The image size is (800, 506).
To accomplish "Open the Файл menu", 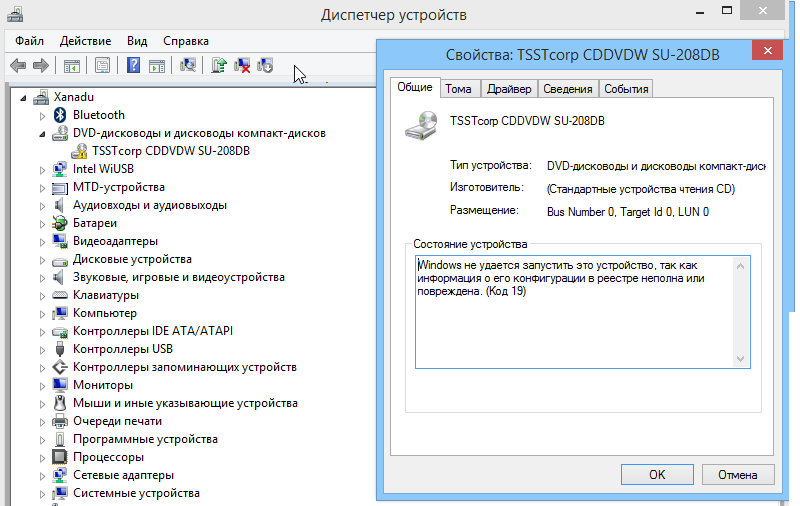I will click(29, 41).
